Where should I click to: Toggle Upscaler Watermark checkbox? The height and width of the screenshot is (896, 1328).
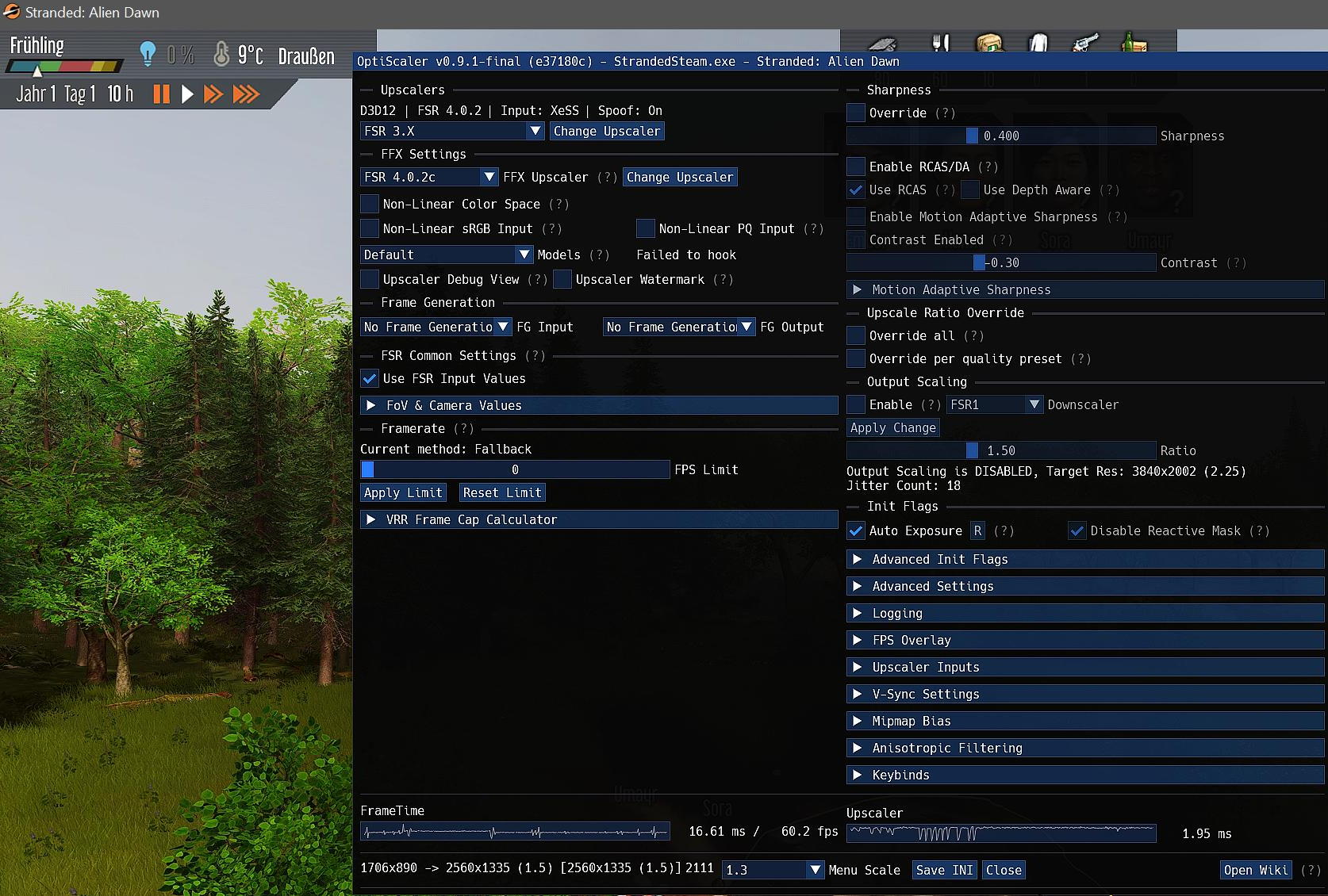562,279
